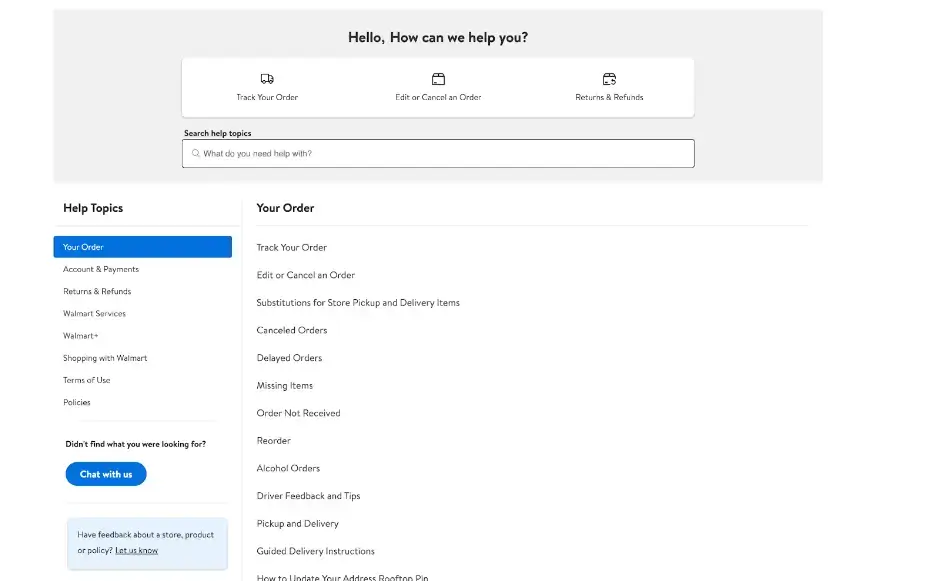Open the Canceled Orders article link

point(292,330)
